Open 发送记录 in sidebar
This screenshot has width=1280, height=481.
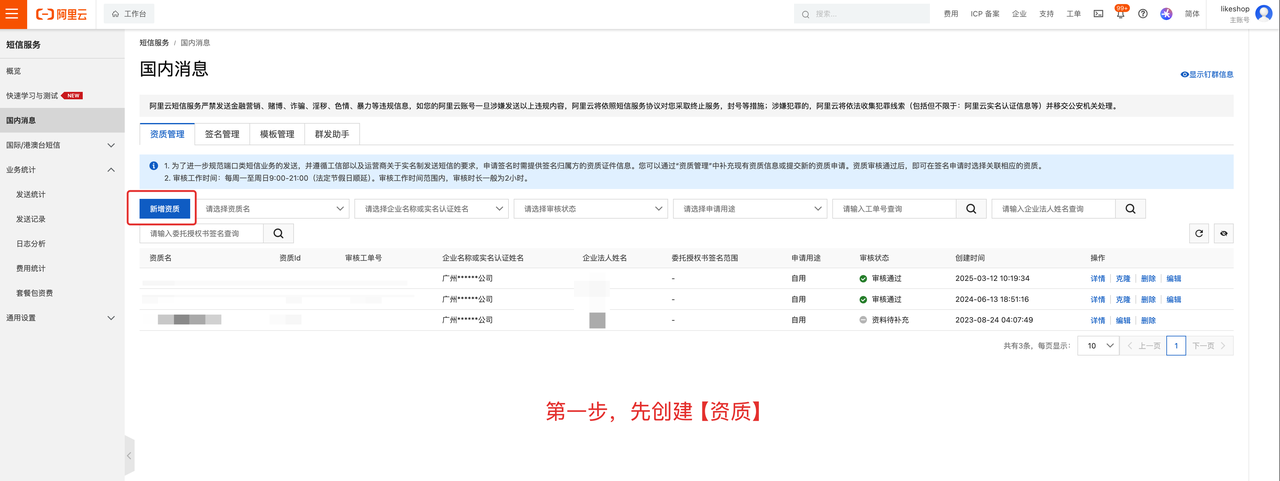(31, 219)
